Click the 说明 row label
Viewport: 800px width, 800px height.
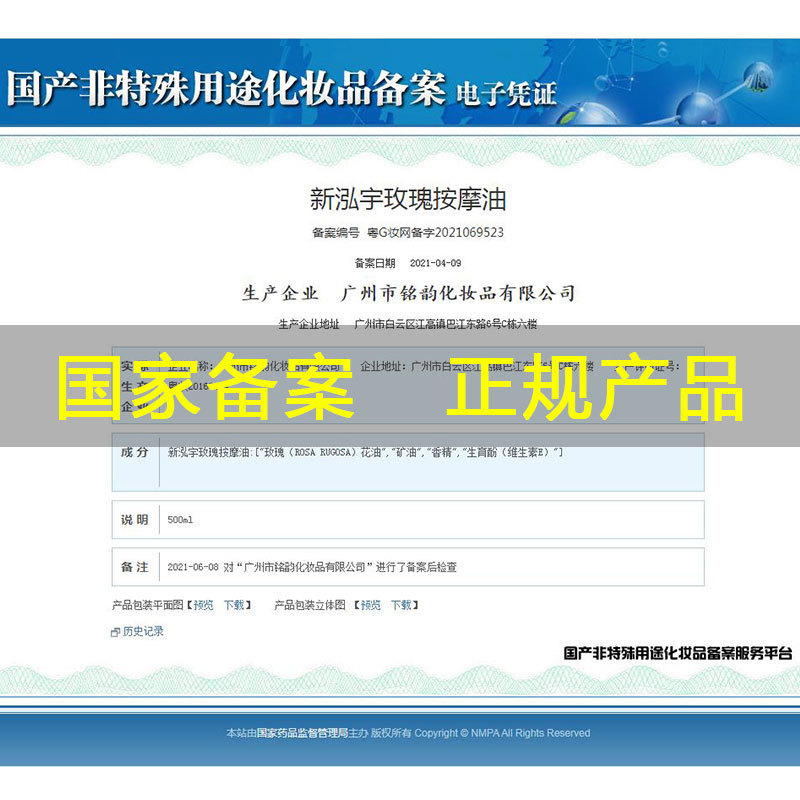coord(135,520)
